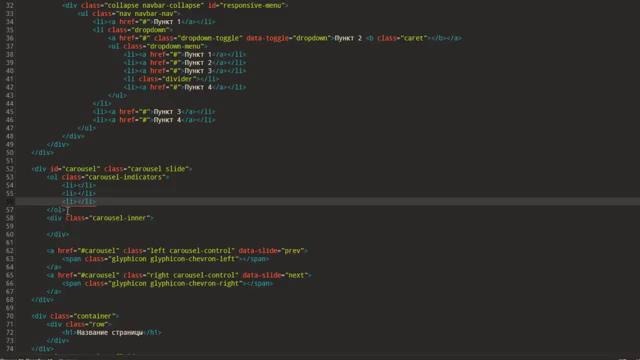Screen dimensions: 640x360
Task: Click line number 61 in the gutter
Action: (9, 242)
